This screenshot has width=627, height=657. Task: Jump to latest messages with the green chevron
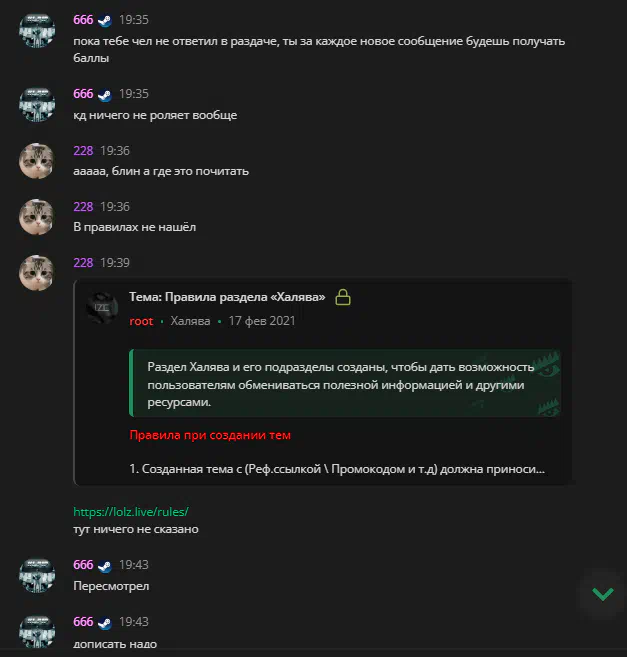point(603,594)
